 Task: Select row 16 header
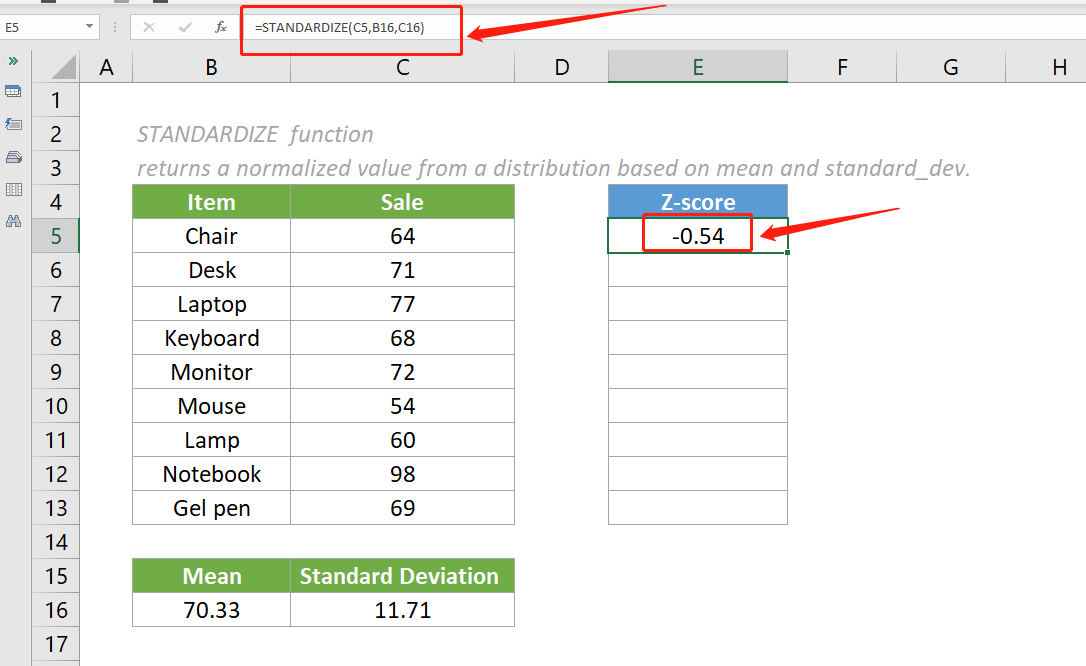(56, 610)
